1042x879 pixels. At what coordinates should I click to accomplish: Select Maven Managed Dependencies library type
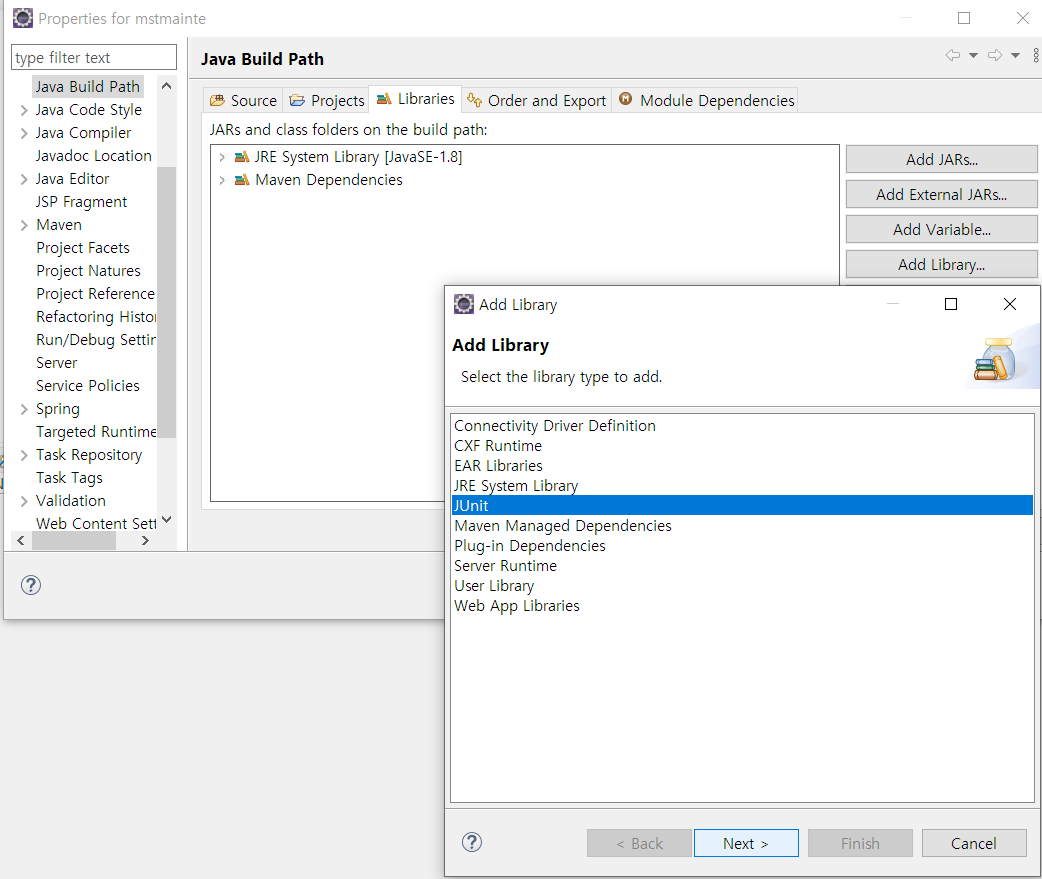[x=742, y=526]
